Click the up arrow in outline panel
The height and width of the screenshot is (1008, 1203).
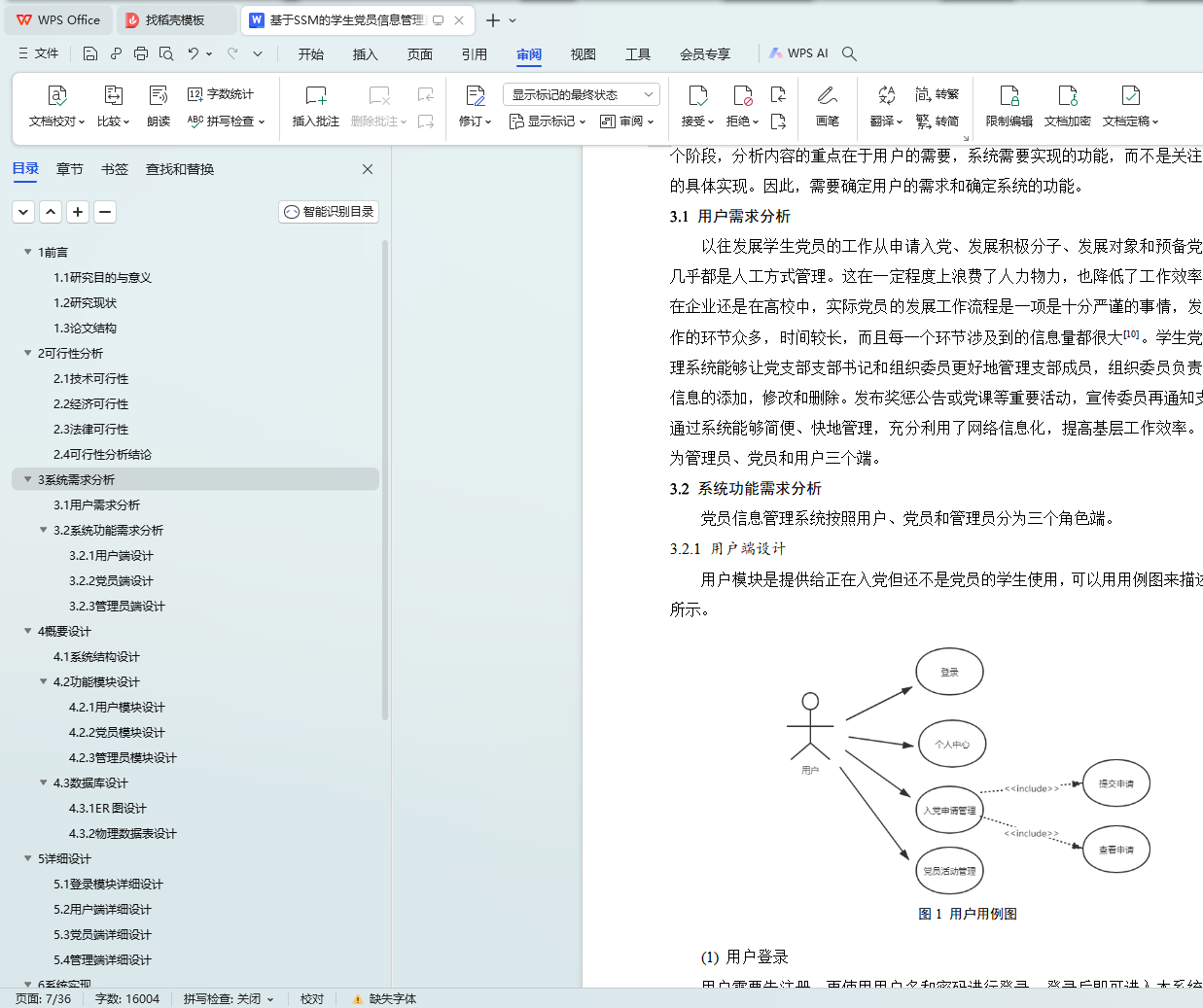(x=51, y=212)
